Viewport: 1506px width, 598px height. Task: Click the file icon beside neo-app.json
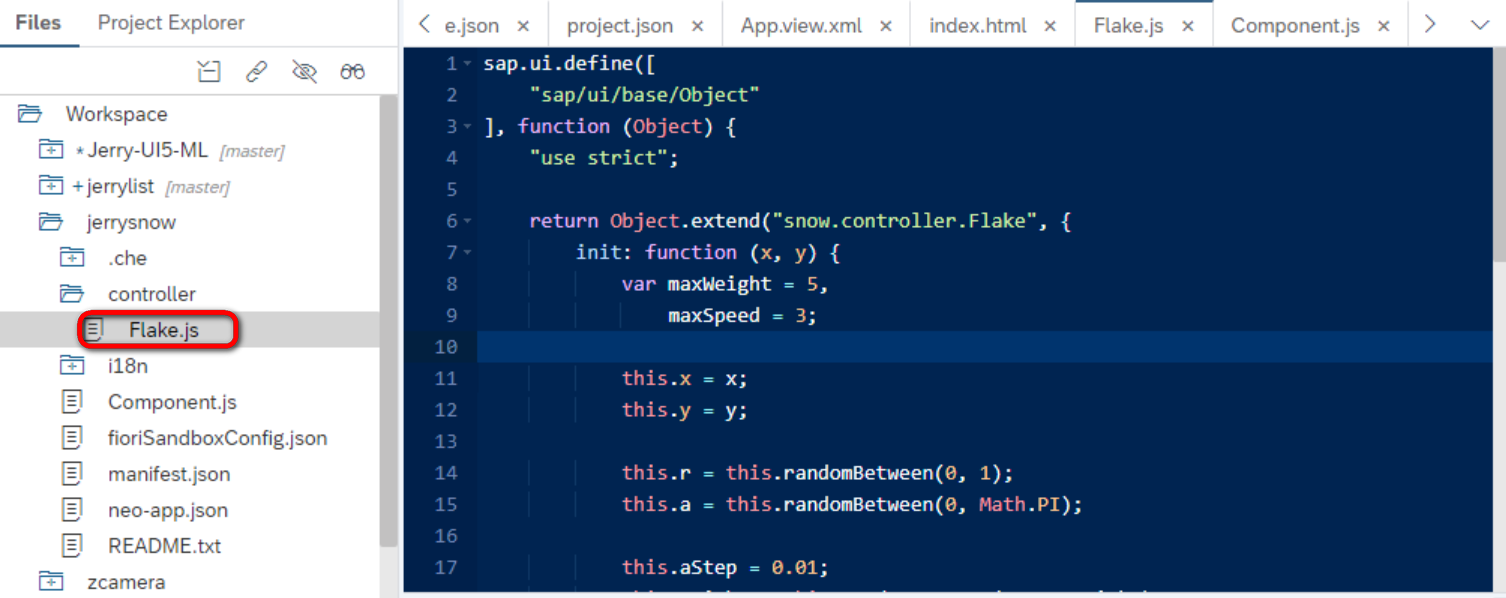point(72,510)
